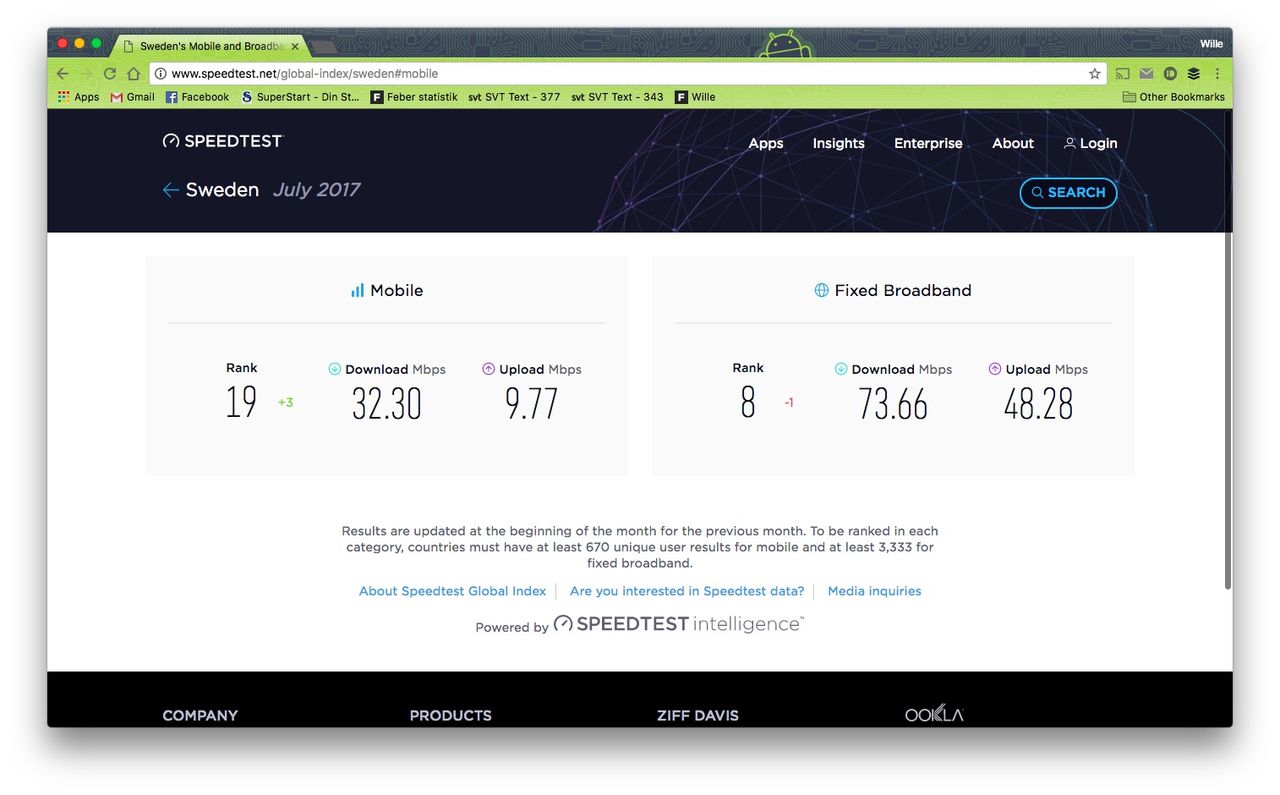Open the Enterprise menu item
1280x795 pixels.
tap(928, 143)
